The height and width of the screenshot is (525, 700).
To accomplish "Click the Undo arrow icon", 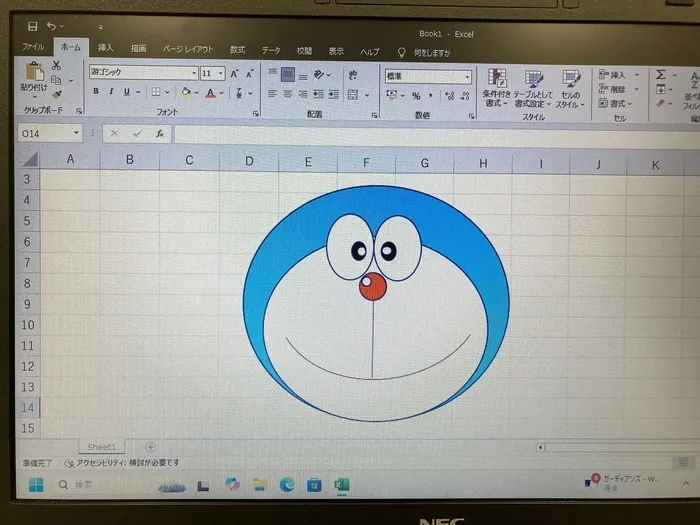I will pyautogui.click(x=51, y=26).
